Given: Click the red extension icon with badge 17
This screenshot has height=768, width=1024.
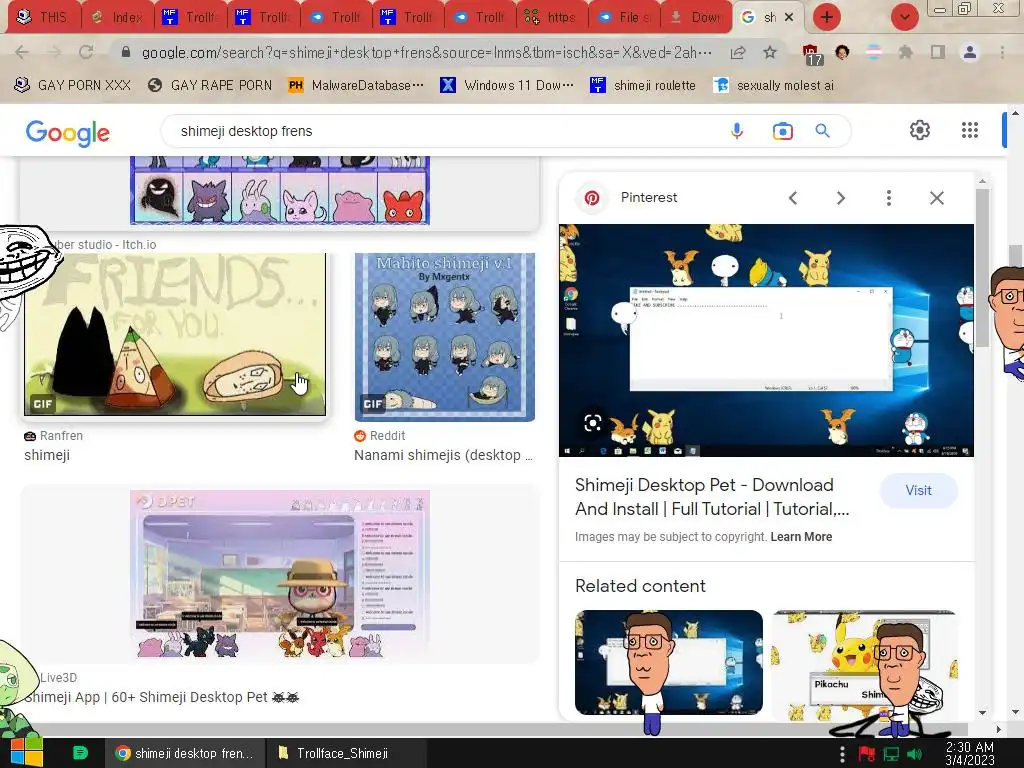Looking at the screenshot, I should click(x=811, y=54).
